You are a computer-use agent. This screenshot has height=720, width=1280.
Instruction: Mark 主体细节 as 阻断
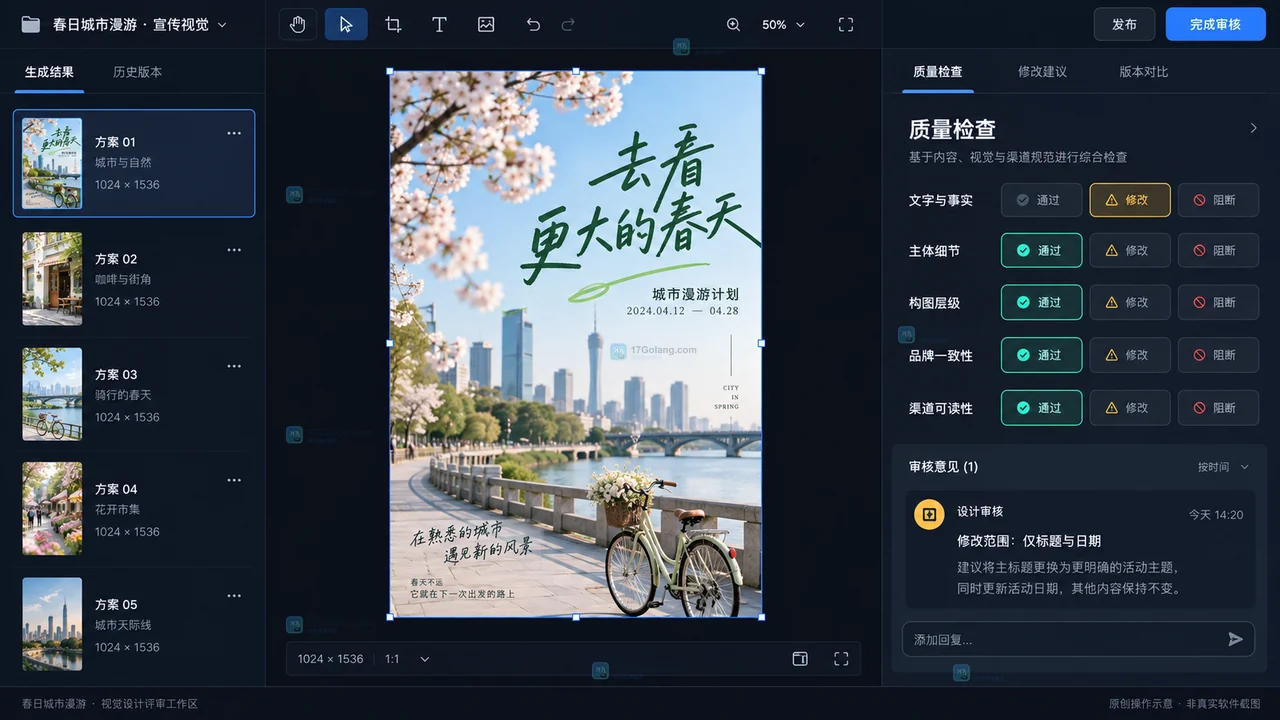[1218, 250]
